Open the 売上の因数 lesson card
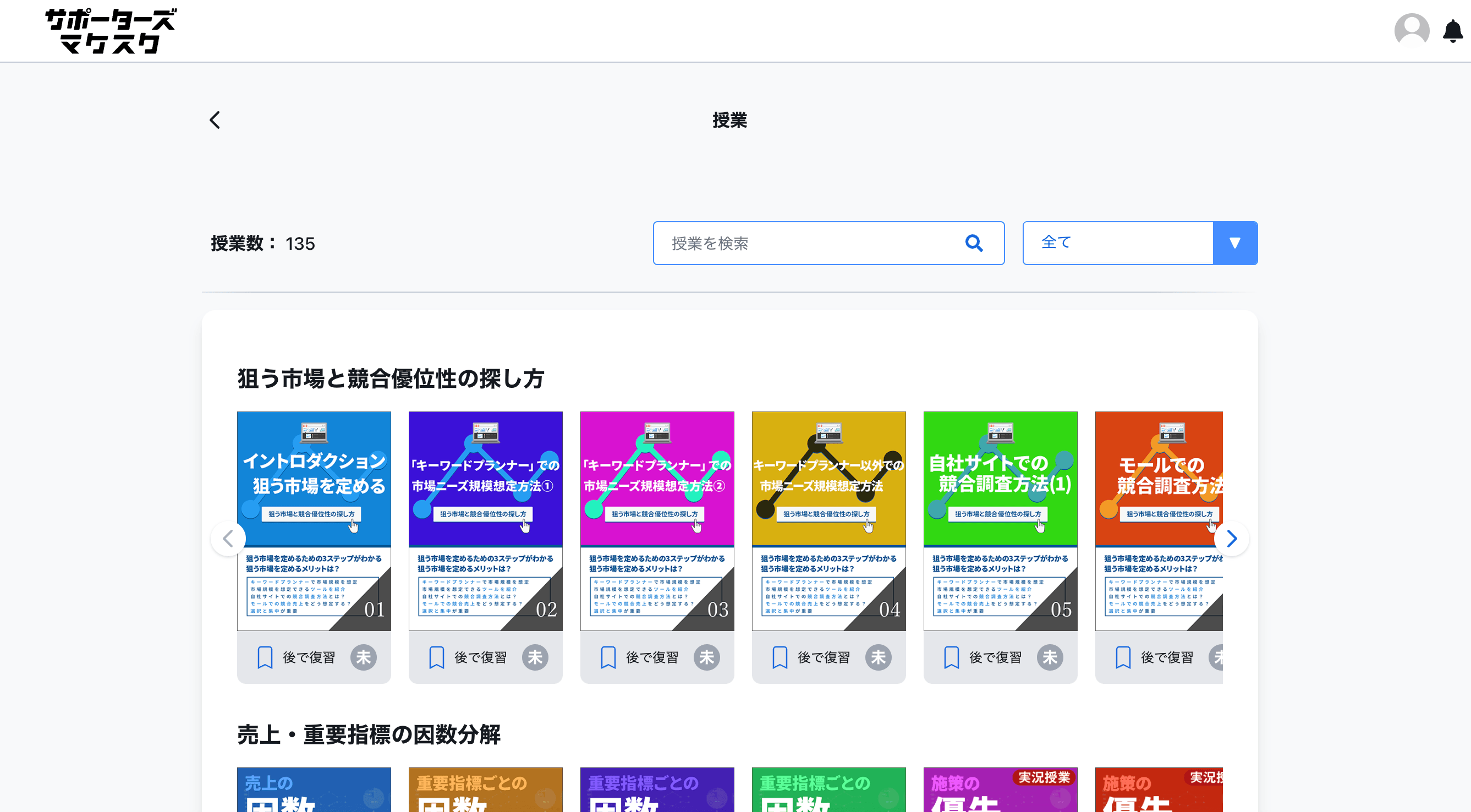The image size is (1471, 812). click(314, 791)
